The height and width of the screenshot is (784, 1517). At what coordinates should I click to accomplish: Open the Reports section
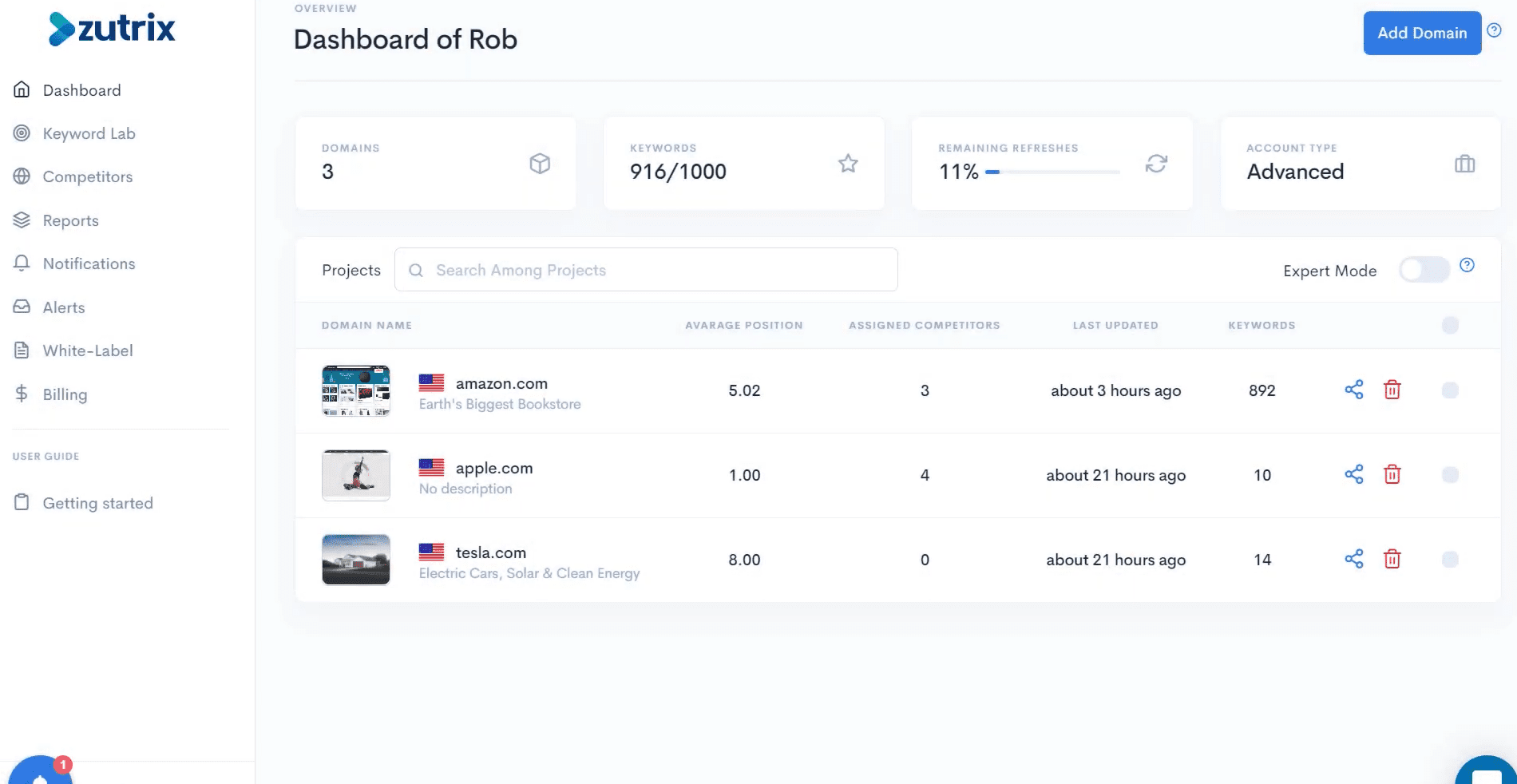click(x=70, y=220)
